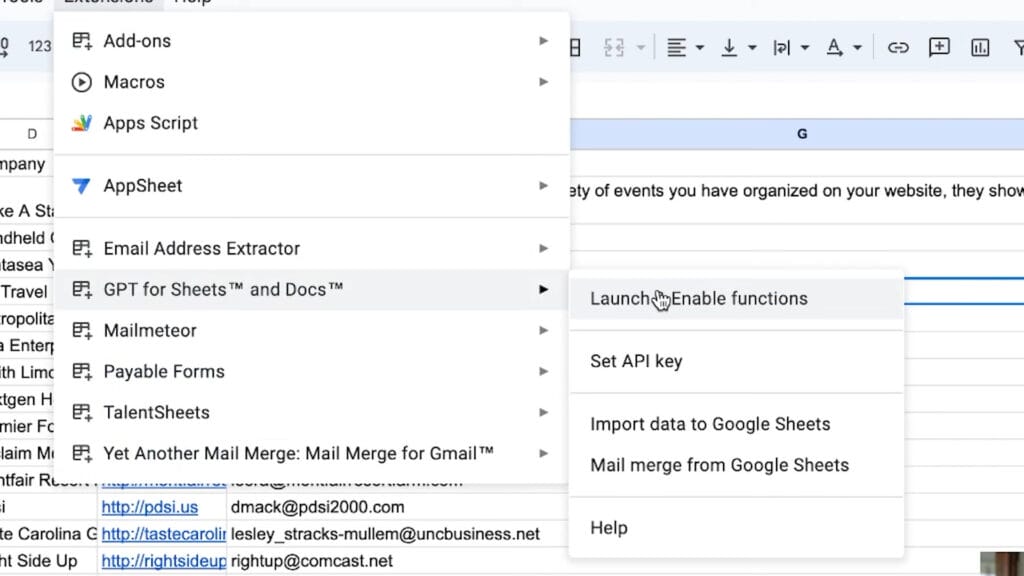Choose Set API key option
This screenshot has height=576, width=1024.
coord(737,361)
